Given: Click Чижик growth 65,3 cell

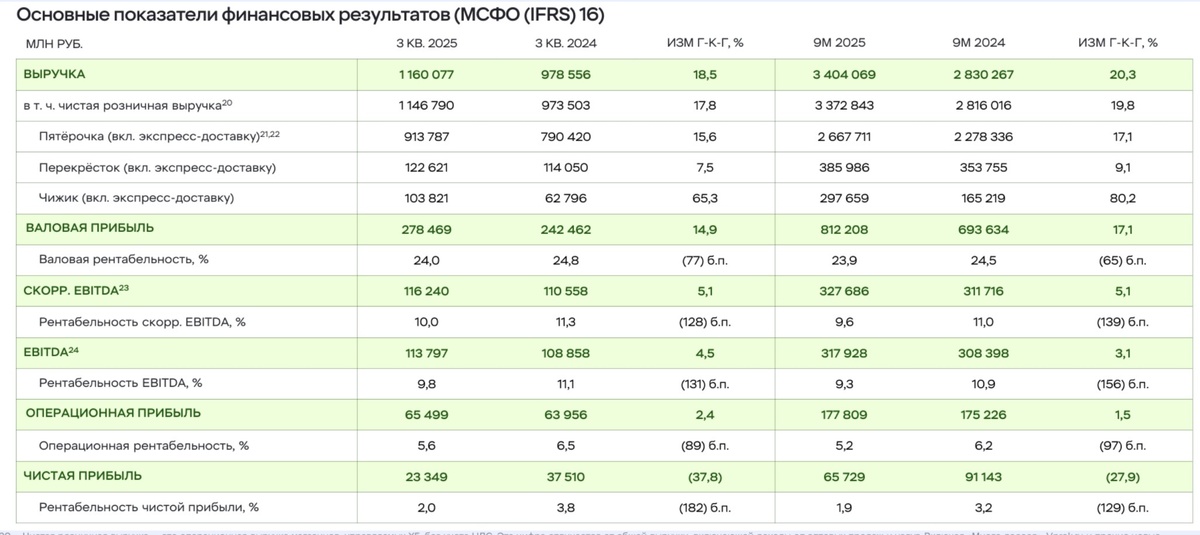Looking at the screenshot, I should point(705,198).
